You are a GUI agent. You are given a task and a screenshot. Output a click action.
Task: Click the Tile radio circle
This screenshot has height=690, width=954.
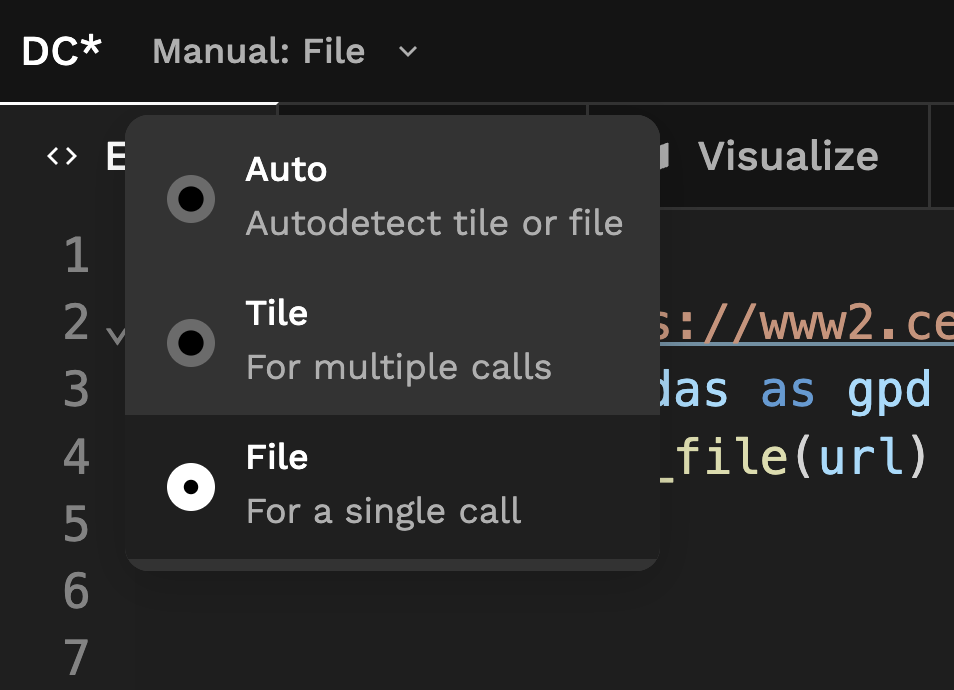191,343
